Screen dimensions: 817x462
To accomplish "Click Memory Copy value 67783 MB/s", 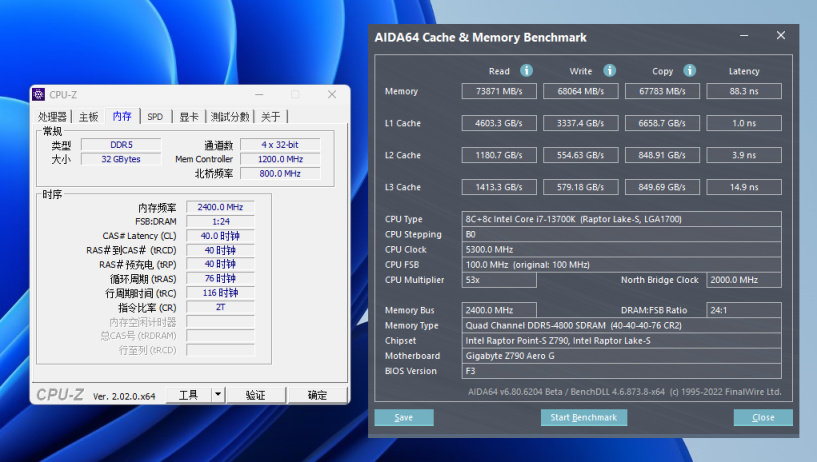I will (x=662, y=91).
